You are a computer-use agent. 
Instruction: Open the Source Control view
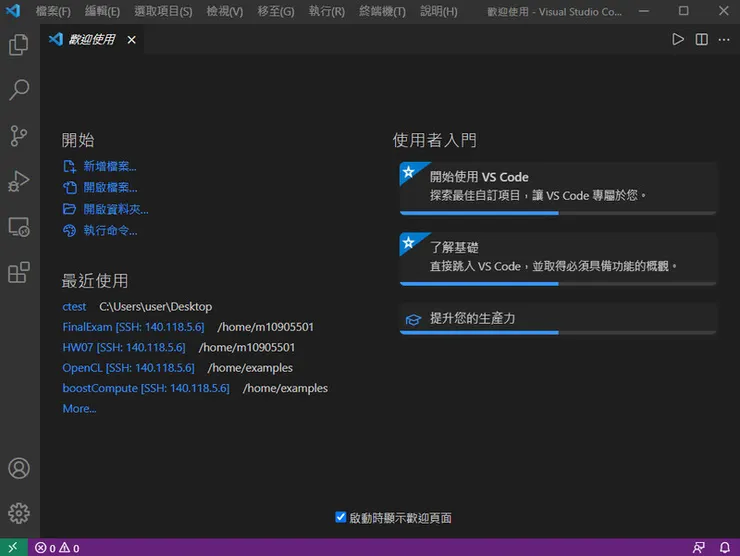(19, 135)
